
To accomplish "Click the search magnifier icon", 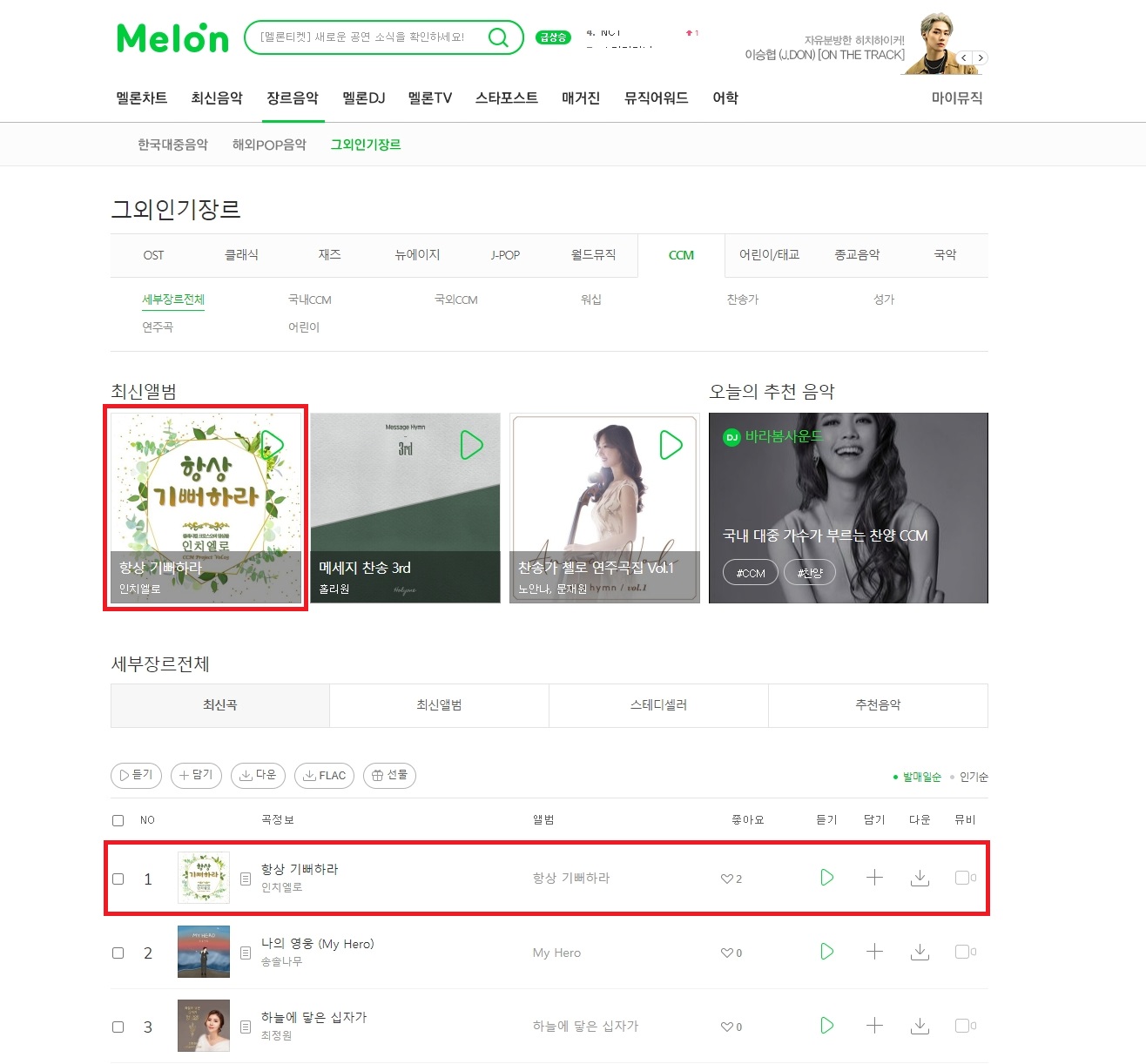I will tap(498, 37).
